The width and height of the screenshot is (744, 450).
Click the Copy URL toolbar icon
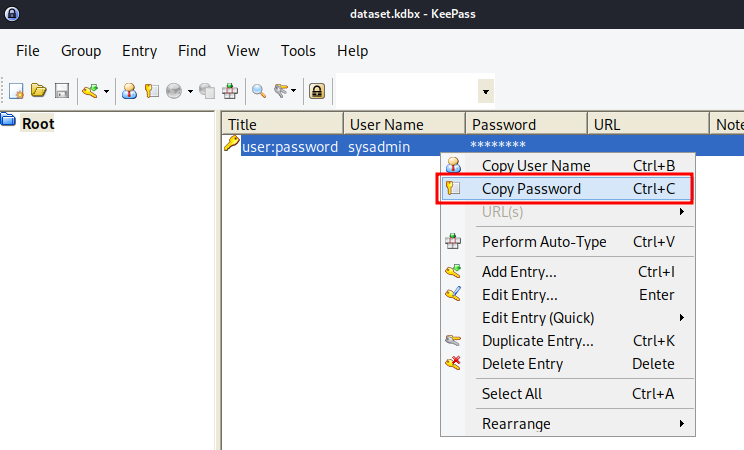pyautogui.click(x=206, y=90)
